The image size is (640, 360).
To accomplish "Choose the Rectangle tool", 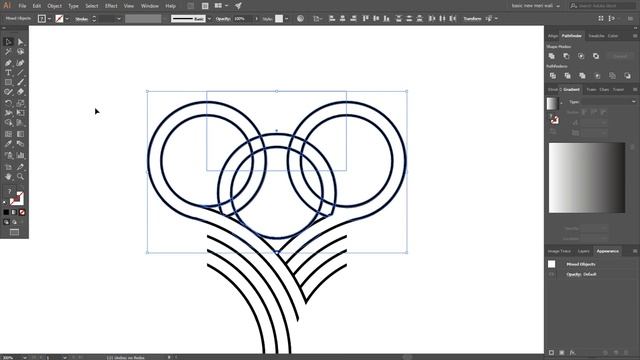I will tap(8, 82).
